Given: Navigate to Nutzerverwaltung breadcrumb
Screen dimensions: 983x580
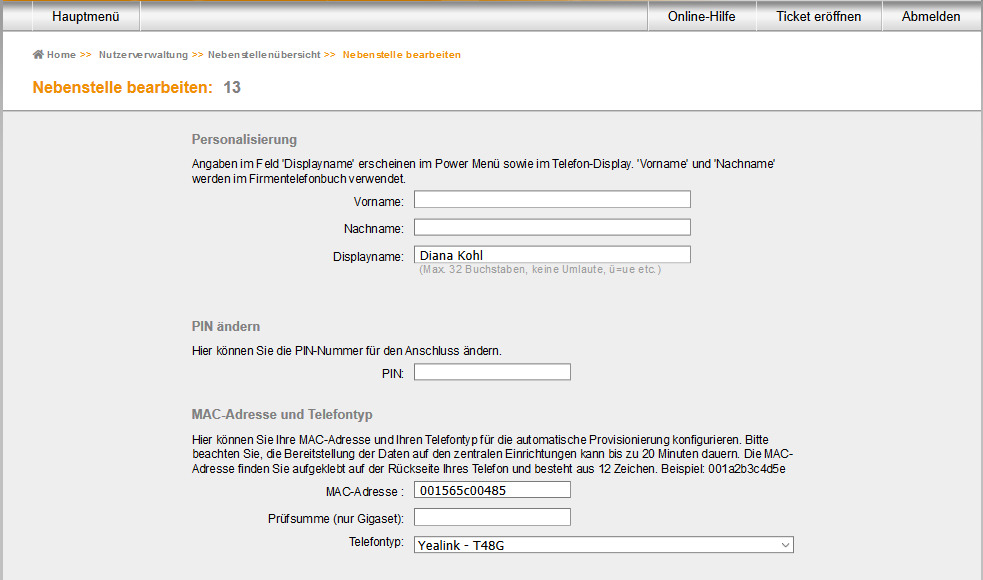Looking at the screenshot, I should click(x=144, y=55).
